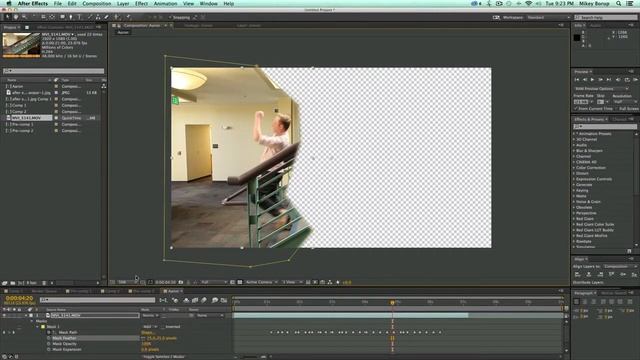
Task: Open Composition Mini-Flowchart in timeline
Action: click(x=163, y=300)
